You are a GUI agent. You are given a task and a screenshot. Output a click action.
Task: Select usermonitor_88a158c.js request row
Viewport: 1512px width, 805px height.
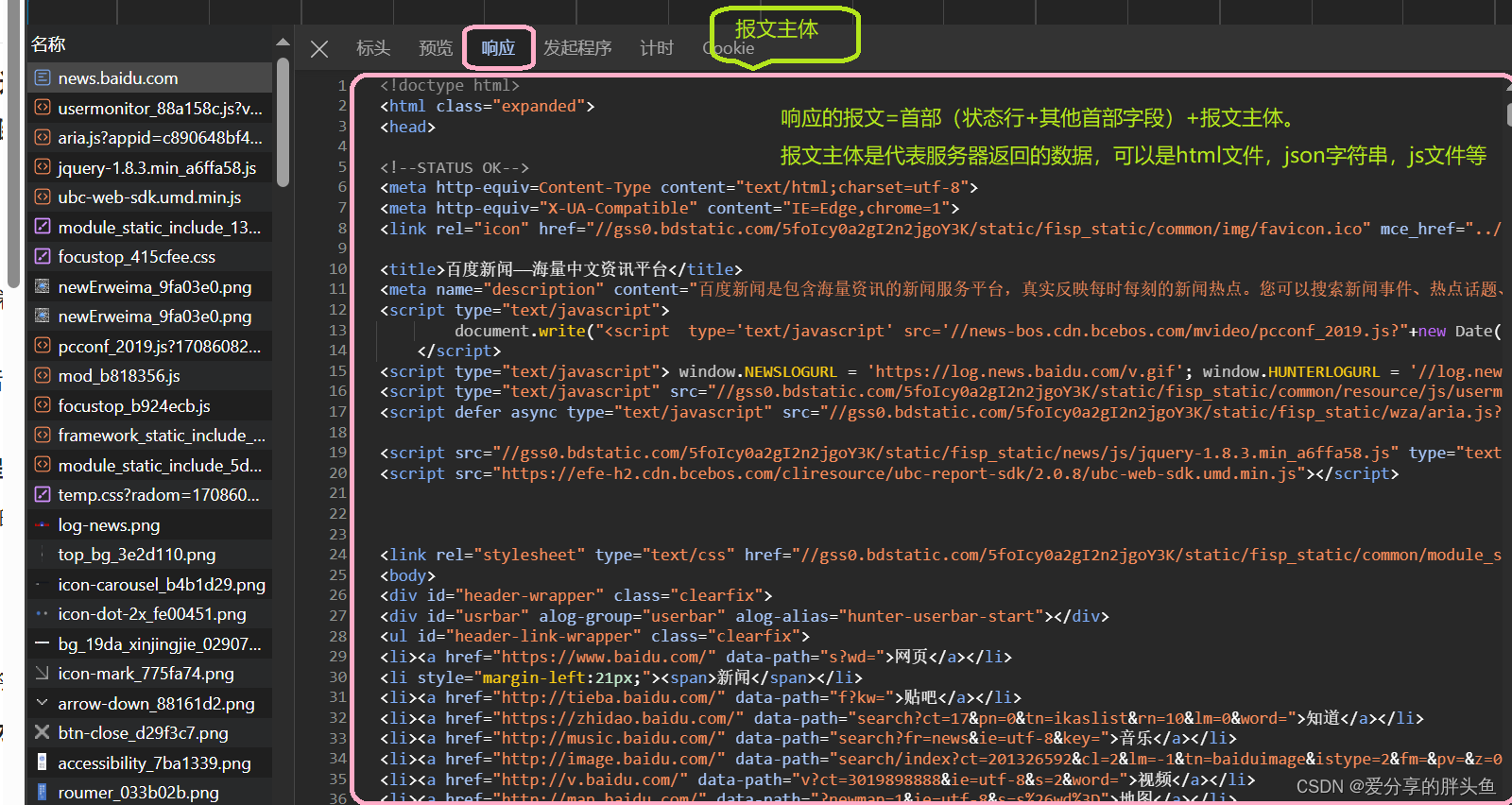pos(150,108)
